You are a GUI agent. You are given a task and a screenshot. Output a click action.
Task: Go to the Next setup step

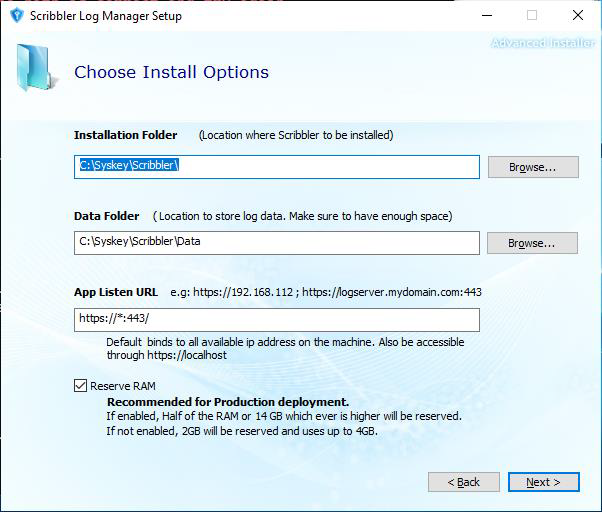click(x=543, y=482)
